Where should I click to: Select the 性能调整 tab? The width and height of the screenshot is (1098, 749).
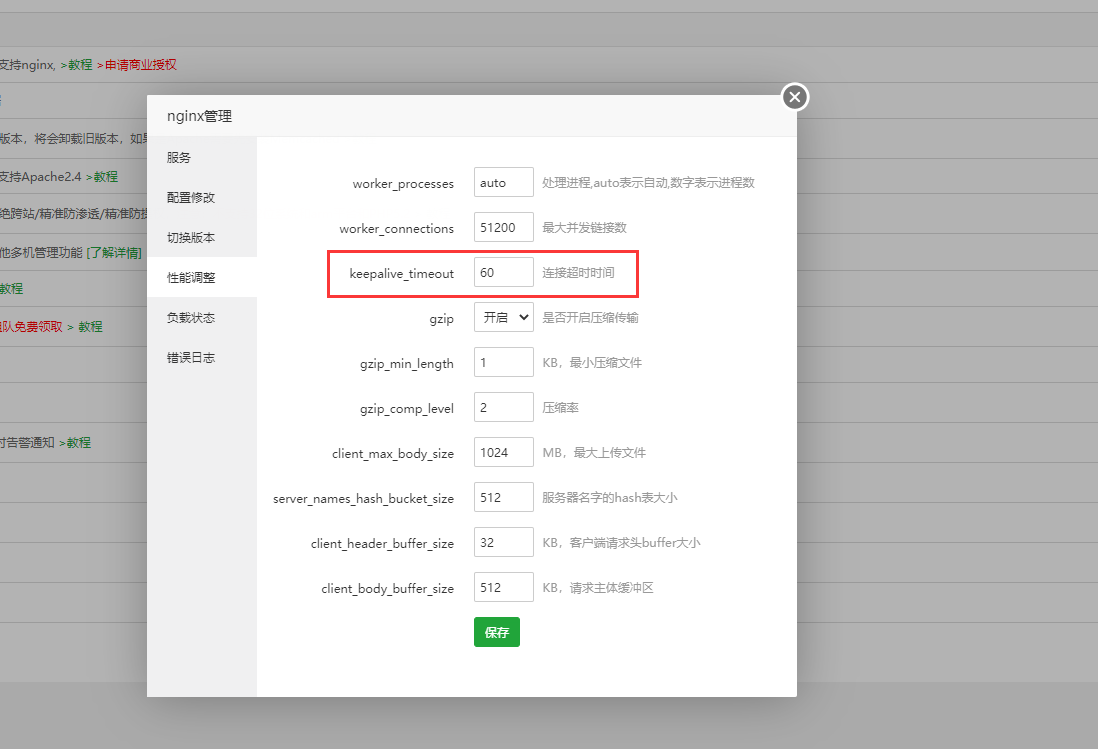click(x=202, y=277)
